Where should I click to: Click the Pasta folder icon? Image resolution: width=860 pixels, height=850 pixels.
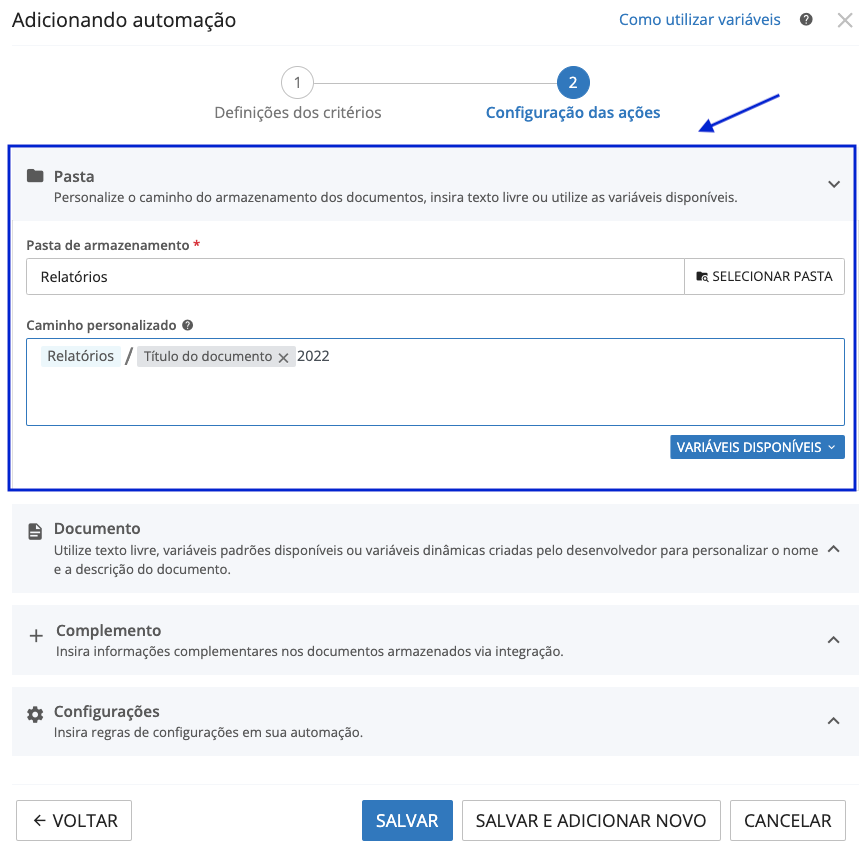(35, 176)
